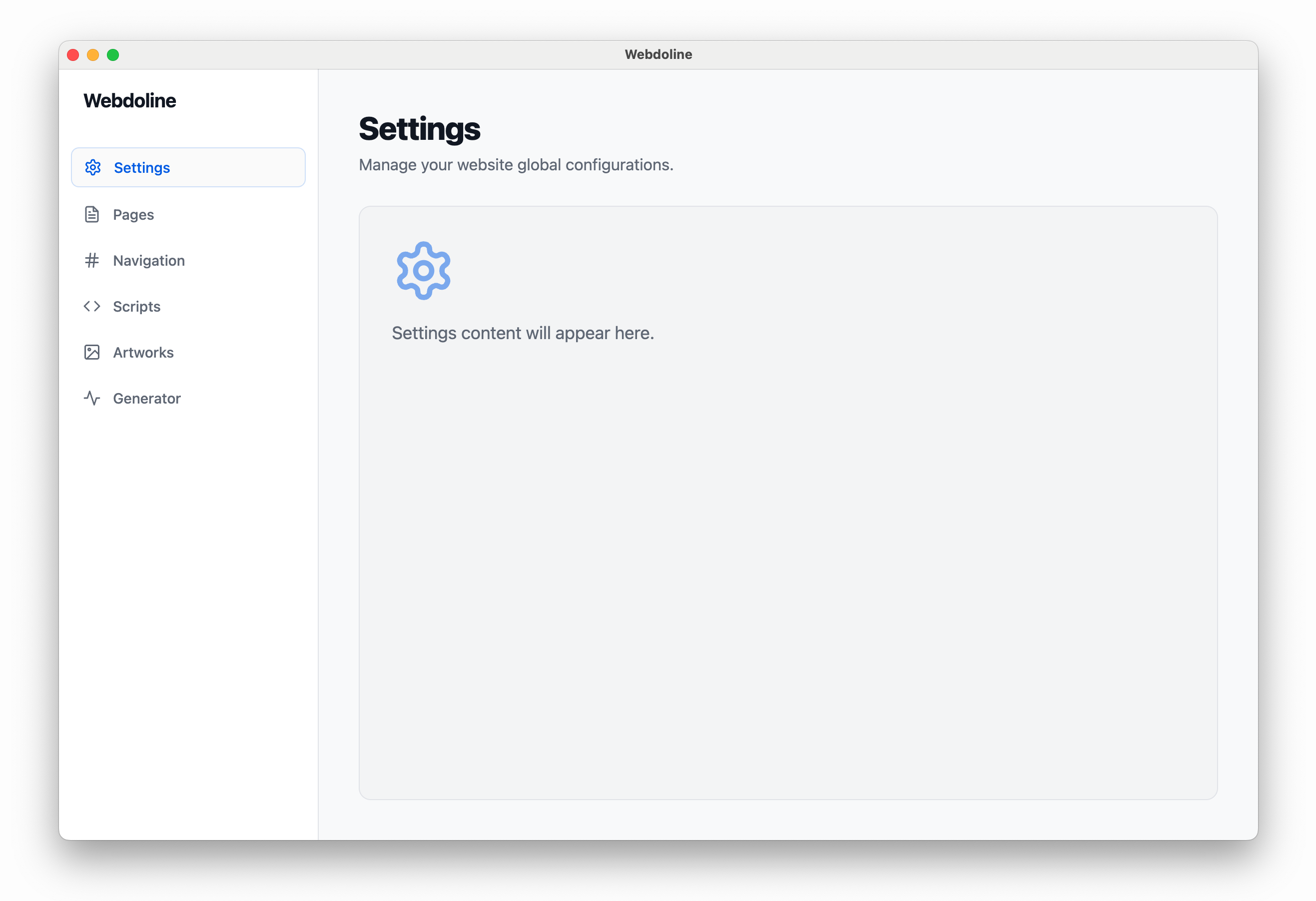The height and width of the screenshot is (901, 1316).
Task: Click the Settings page heading
Action: 420,129
